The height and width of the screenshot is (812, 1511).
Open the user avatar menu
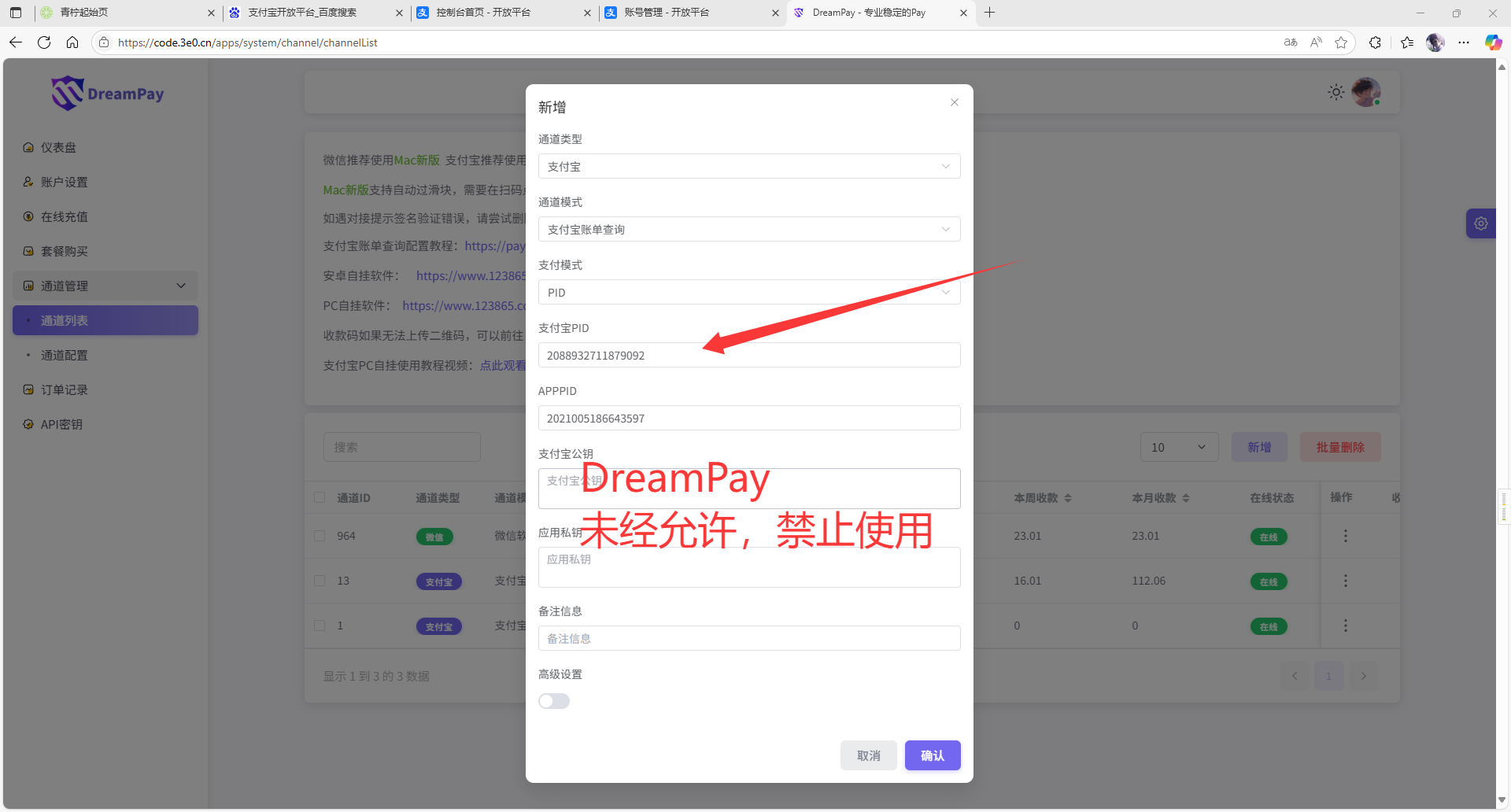point(1365,93)
